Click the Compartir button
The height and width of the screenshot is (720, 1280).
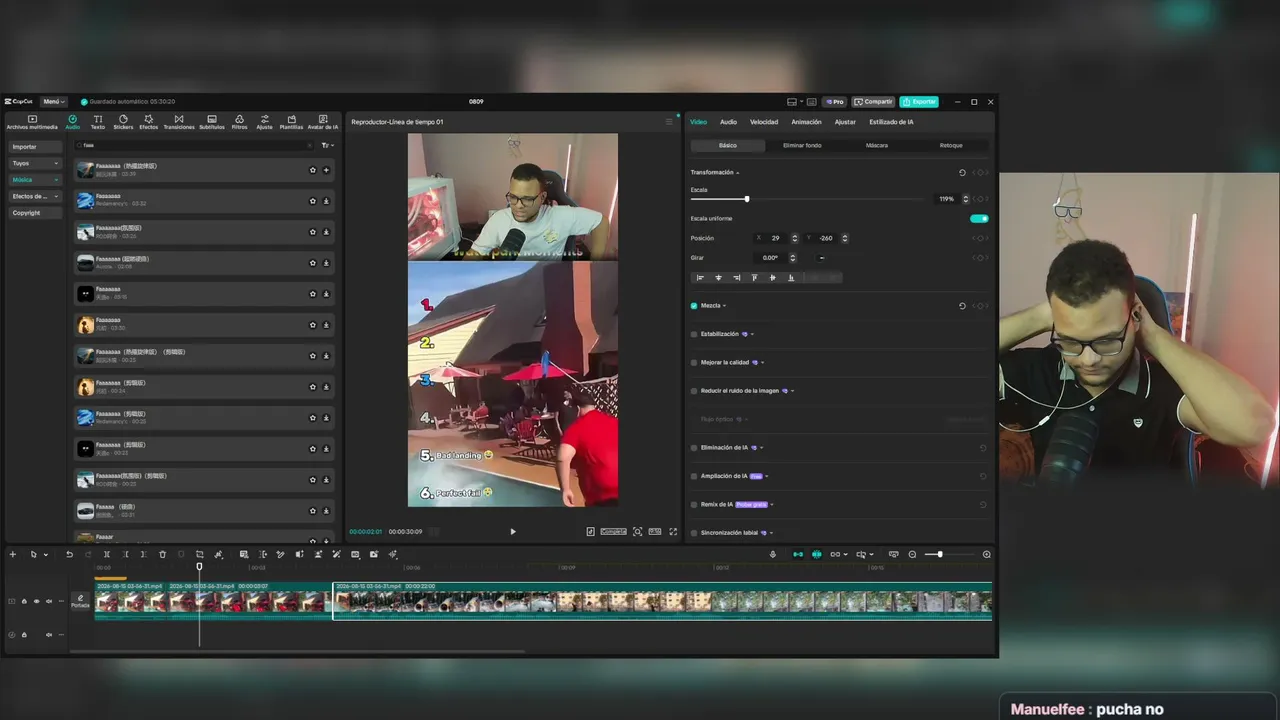click(x=873, y=102)
